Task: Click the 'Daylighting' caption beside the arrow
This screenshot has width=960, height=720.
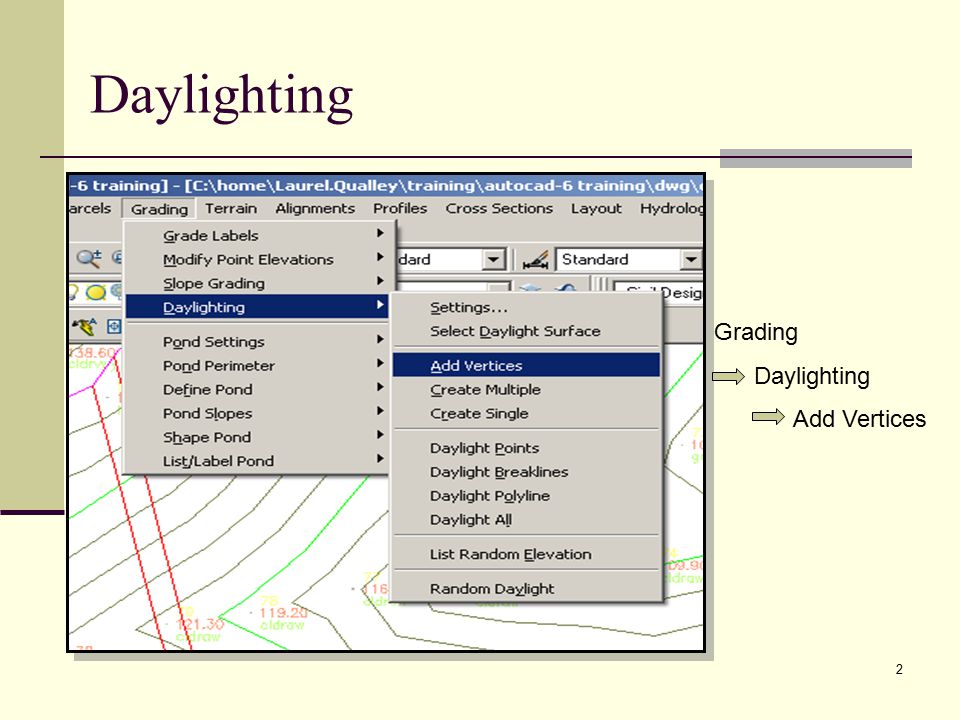Action: tap(812, 377)
